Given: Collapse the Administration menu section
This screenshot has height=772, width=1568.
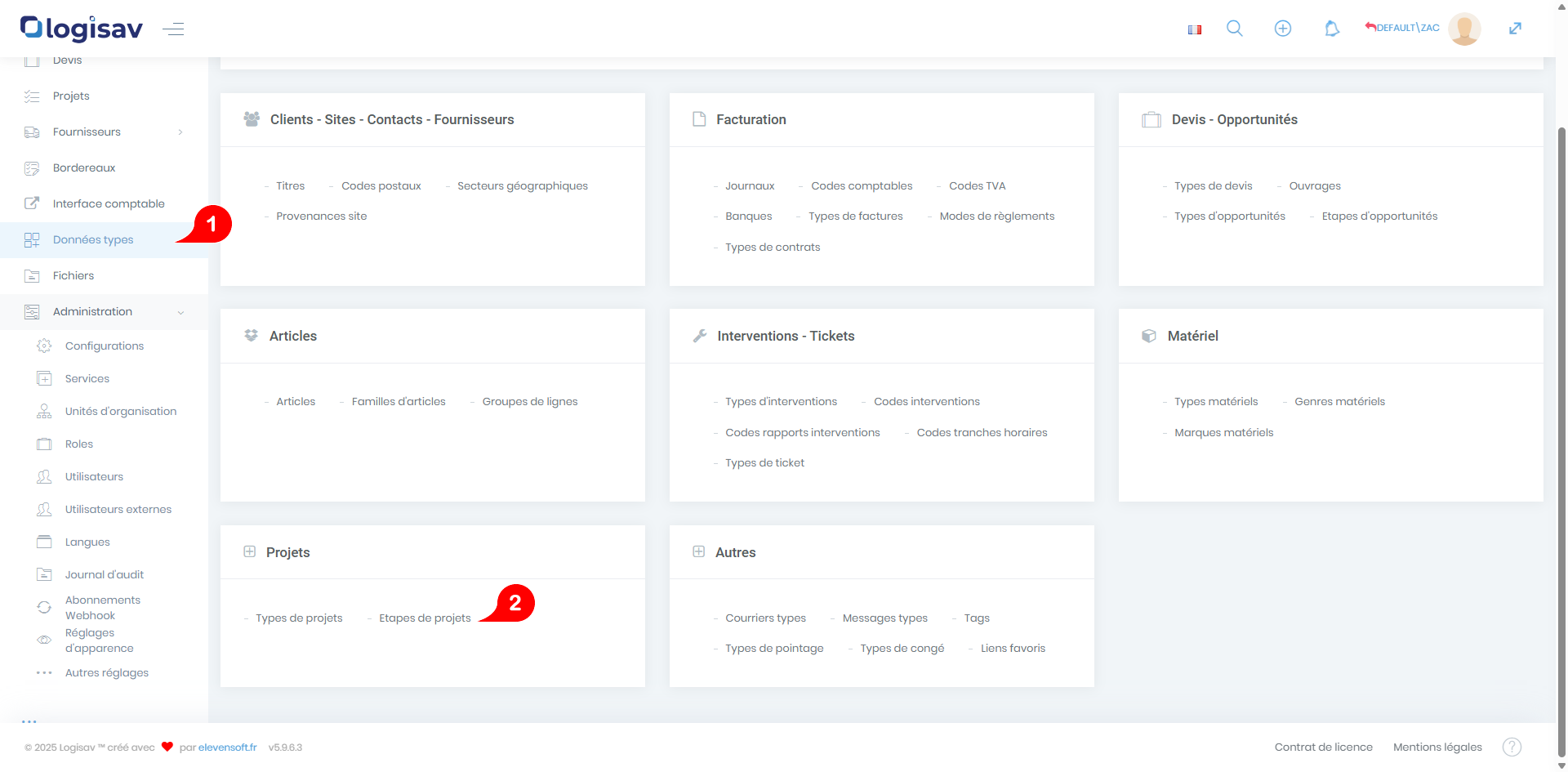Looking at the screenshot, I should (180, 312).
